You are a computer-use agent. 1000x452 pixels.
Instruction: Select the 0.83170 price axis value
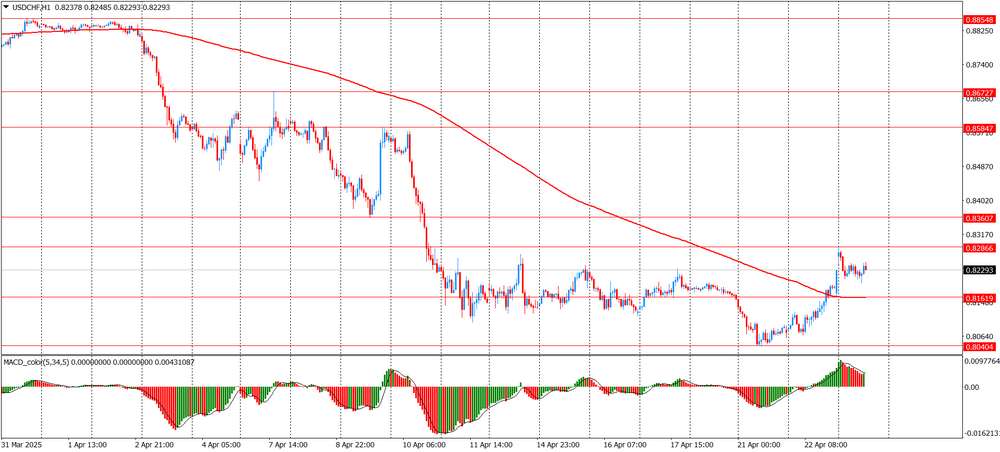981,235
